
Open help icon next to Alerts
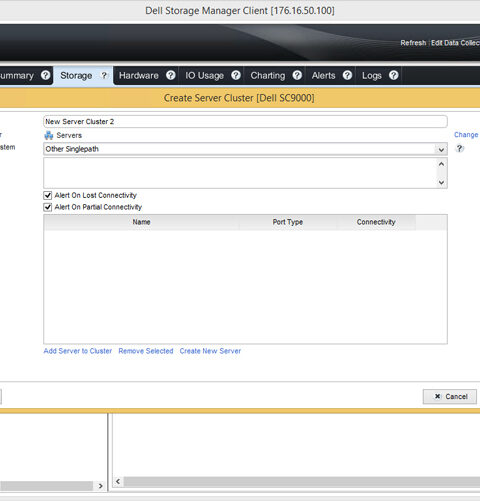point(347,75)
